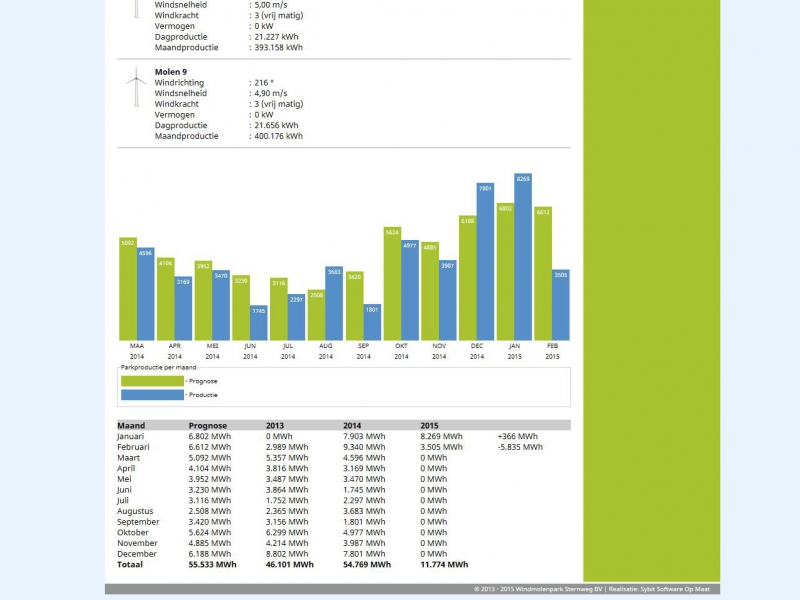
Task: Click the green OKT 2014 bar labeled 5624
Action: tap(392, 285)
